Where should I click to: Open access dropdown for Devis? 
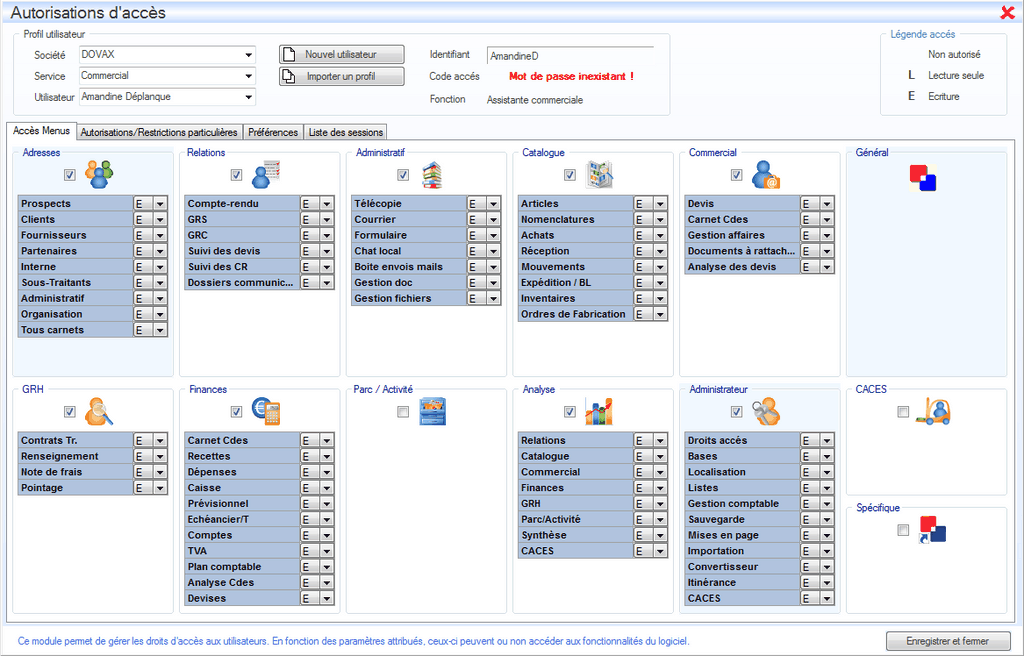pos(827,204)
